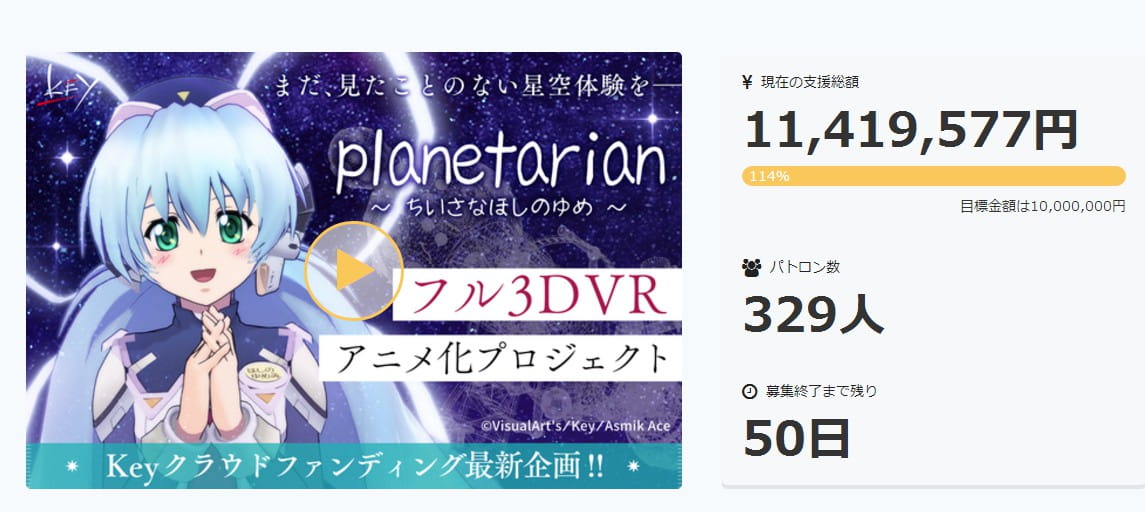Click the 11,419,577円 total amount

click(911, 131)
